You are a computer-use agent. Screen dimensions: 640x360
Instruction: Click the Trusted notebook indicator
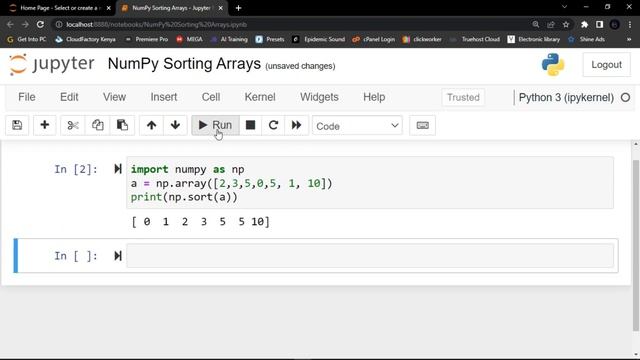(463, 98)
